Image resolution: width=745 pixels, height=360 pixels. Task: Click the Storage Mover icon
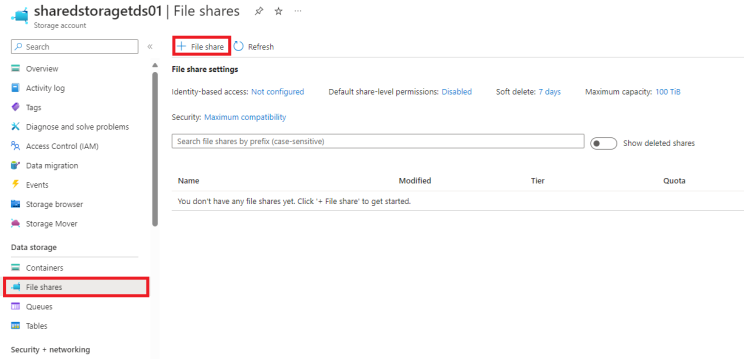16,224
